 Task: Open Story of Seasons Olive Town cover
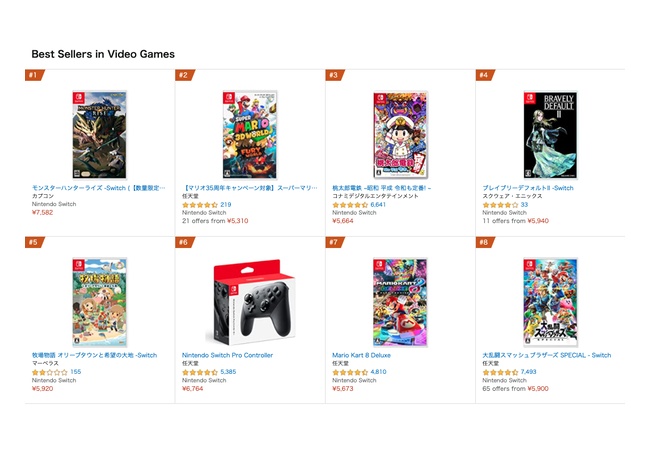[x=99, y=302]
